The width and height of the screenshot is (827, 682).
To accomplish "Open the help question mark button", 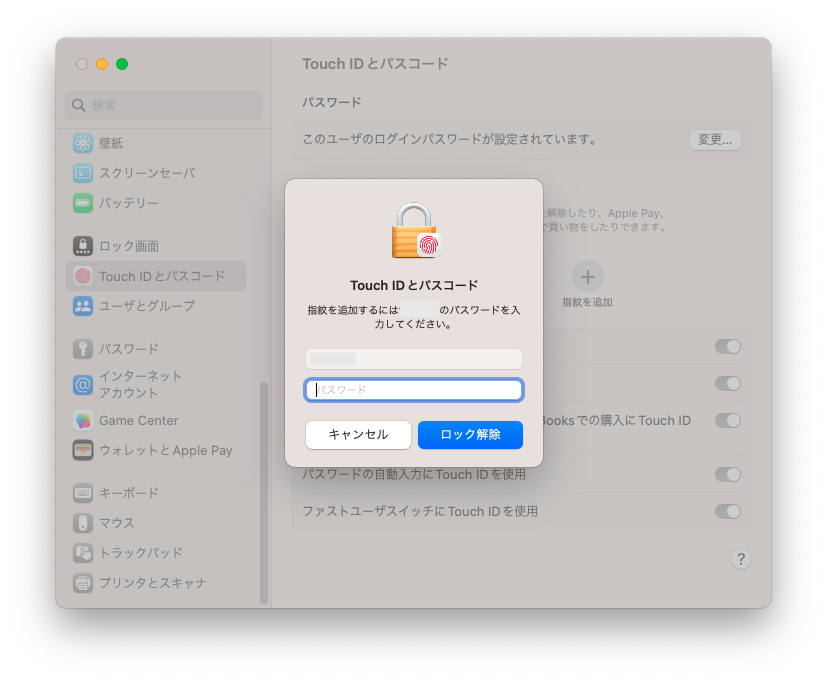I will tap(741, 559).
